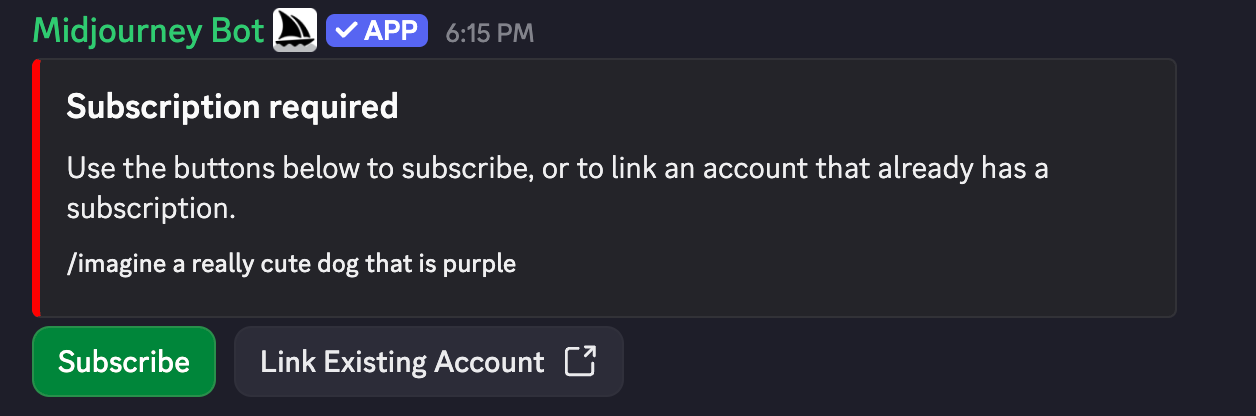The height and width of the screenshot is (416, 1256).
Task: Click the red accent bar of the embed
Action: click(36, 188)
